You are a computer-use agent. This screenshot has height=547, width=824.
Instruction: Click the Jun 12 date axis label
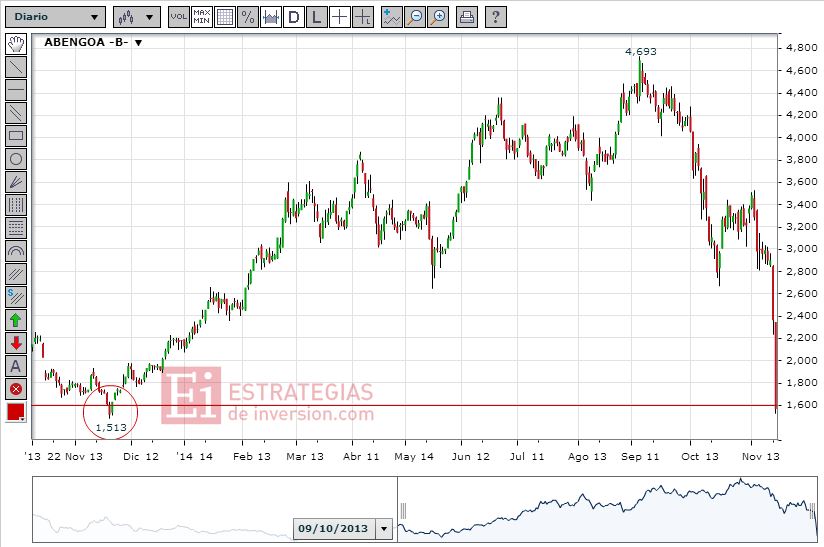click(470, 457)
